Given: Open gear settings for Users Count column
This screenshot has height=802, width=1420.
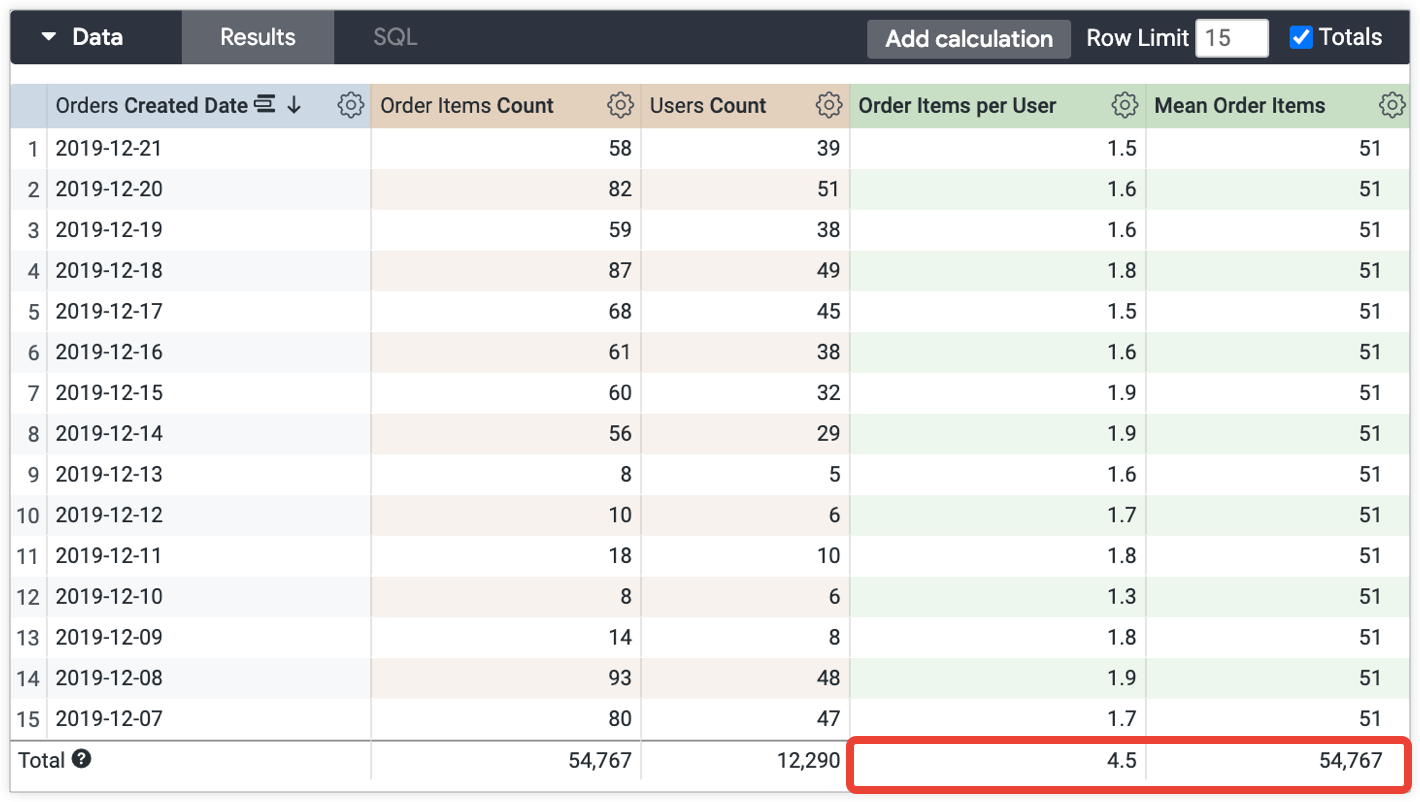Looking at the screenshot, I should point(828,105).
